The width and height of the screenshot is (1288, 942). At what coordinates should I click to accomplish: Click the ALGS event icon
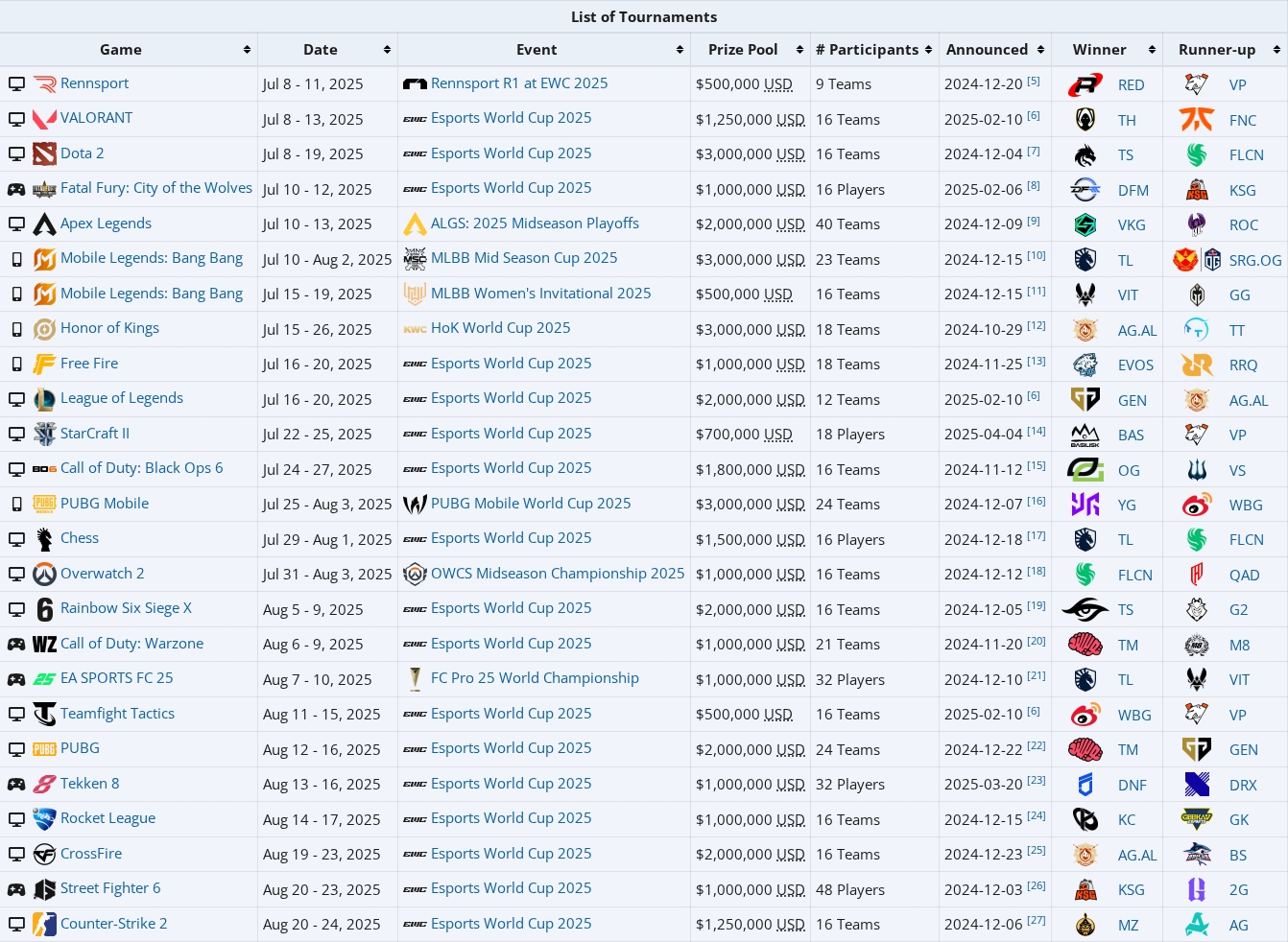pyautogui.click(x=415, y=224)
